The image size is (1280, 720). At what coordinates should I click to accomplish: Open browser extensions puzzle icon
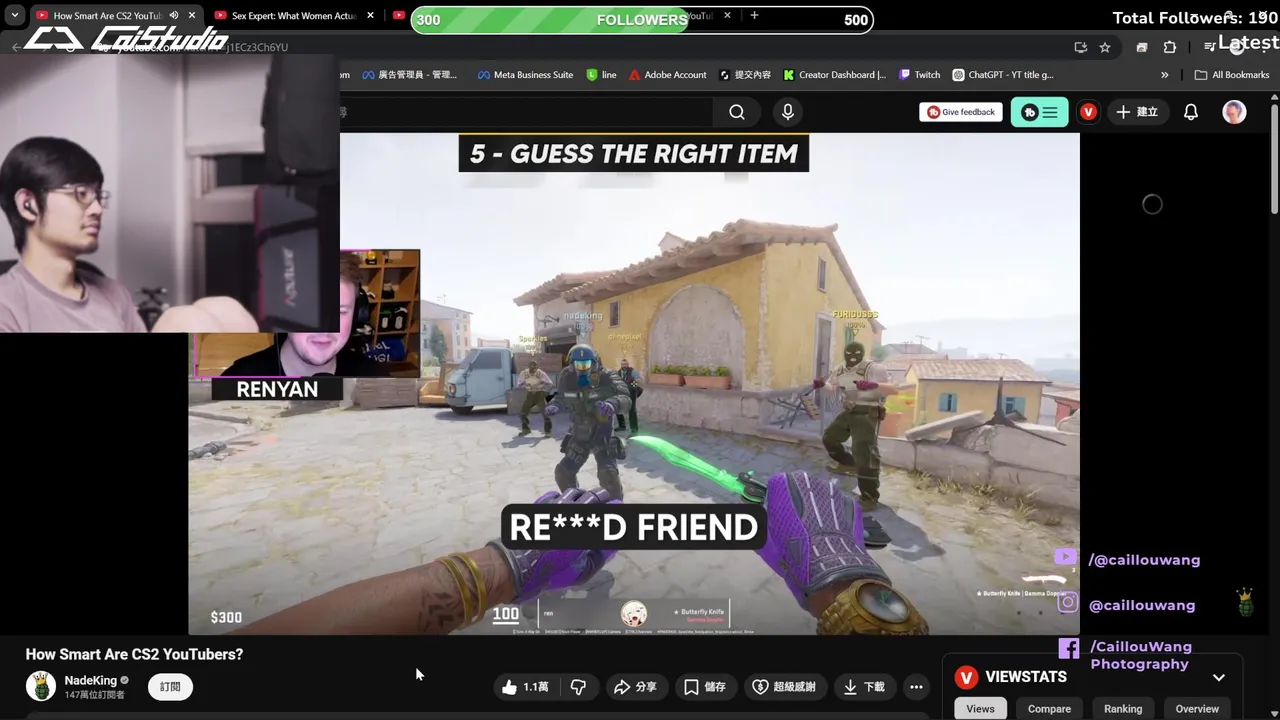(1170, 47)
